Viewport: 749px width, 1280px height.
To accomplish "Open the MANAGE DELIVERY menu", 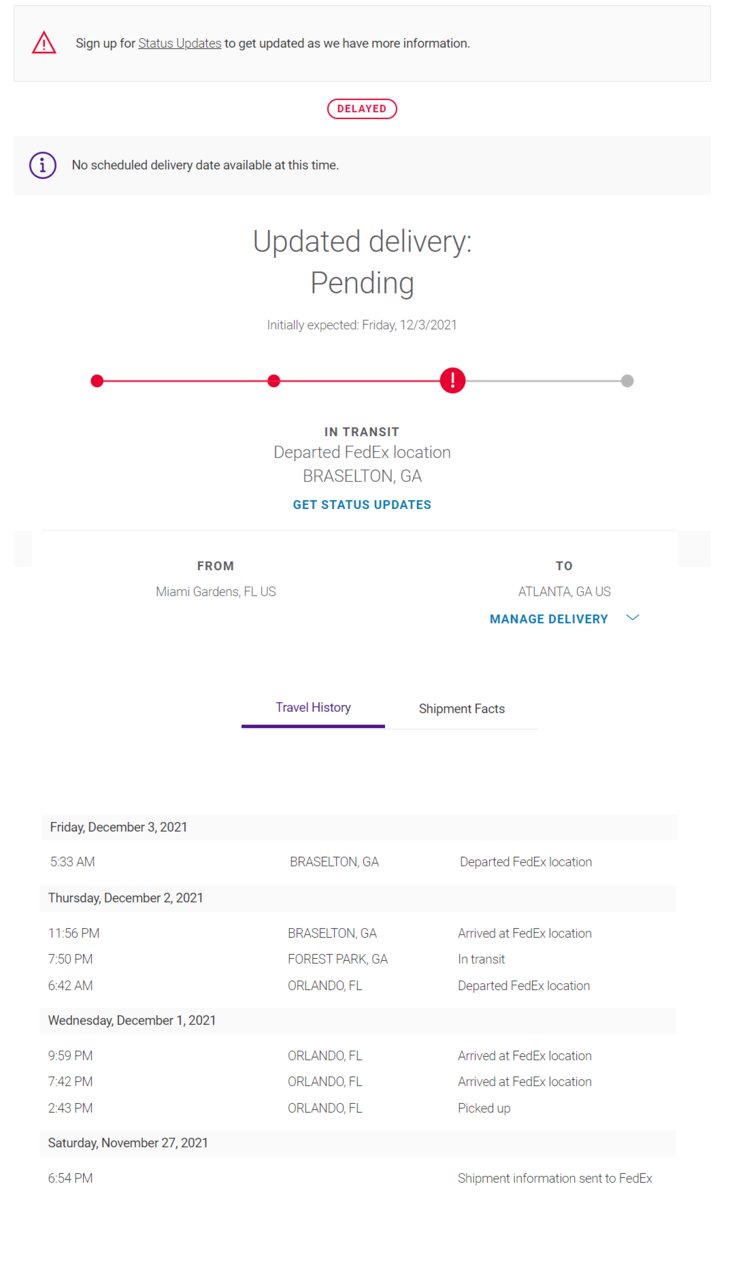I will [x=548, y=619].
